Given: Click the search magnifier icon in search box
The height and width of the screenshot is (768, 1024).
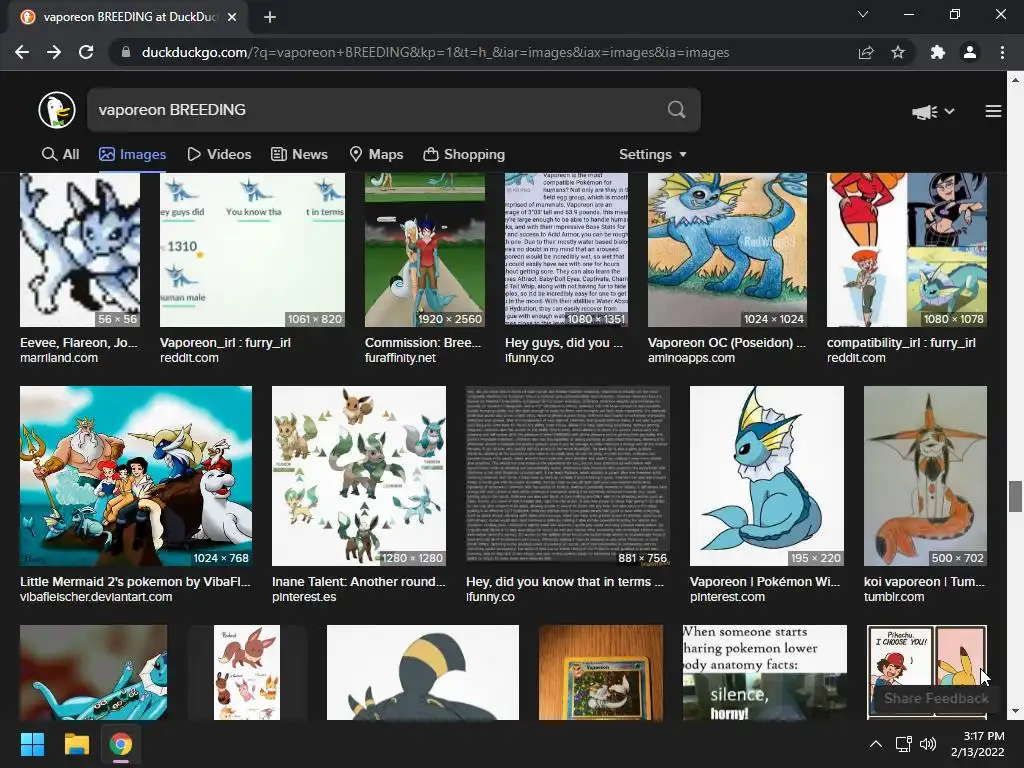Looking at the screenshot, I should pos(677,110).
